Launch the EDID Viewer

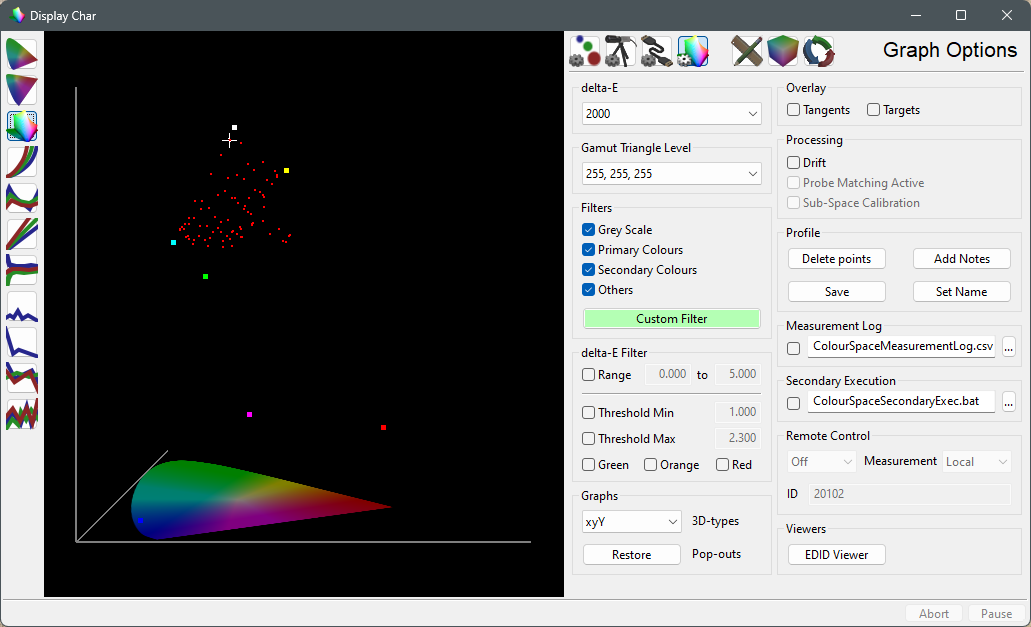[x=836, y=554]
